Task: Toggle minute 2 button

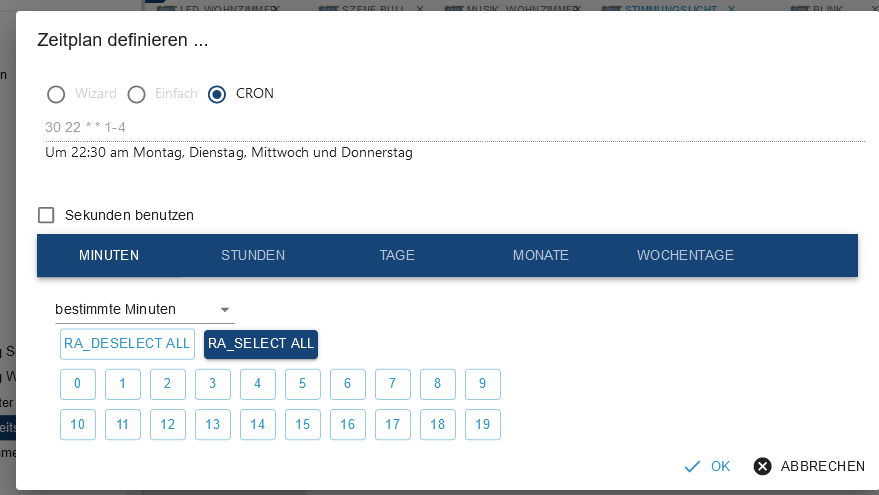Action: [x=168, y=384]
